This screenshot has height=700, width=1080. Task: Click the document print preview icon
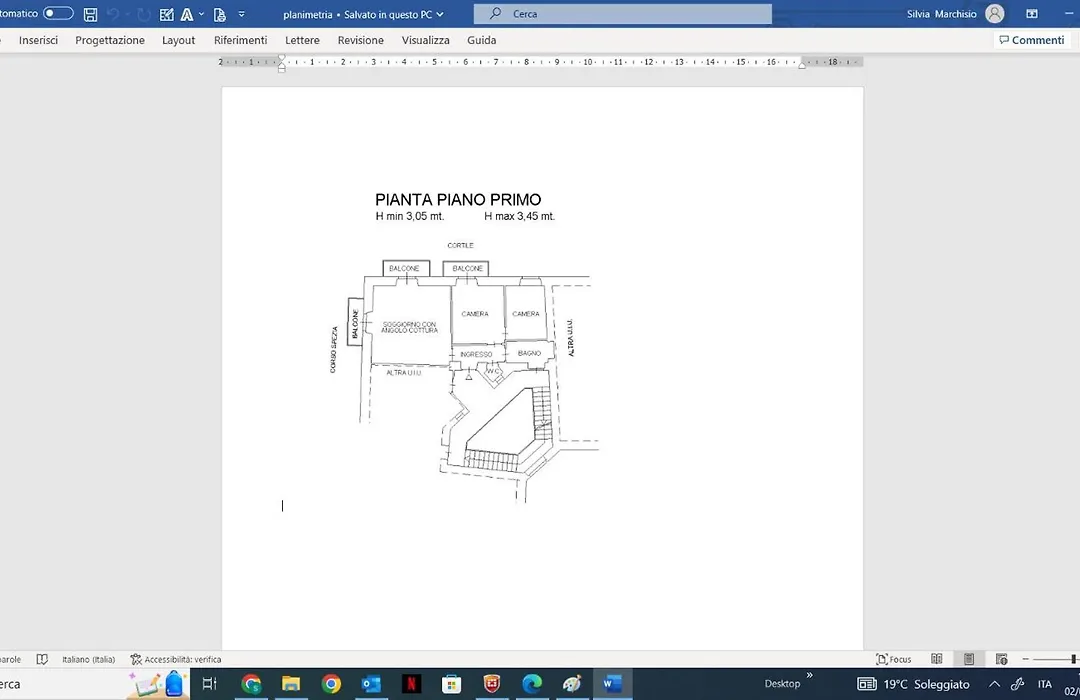point(220,14)
